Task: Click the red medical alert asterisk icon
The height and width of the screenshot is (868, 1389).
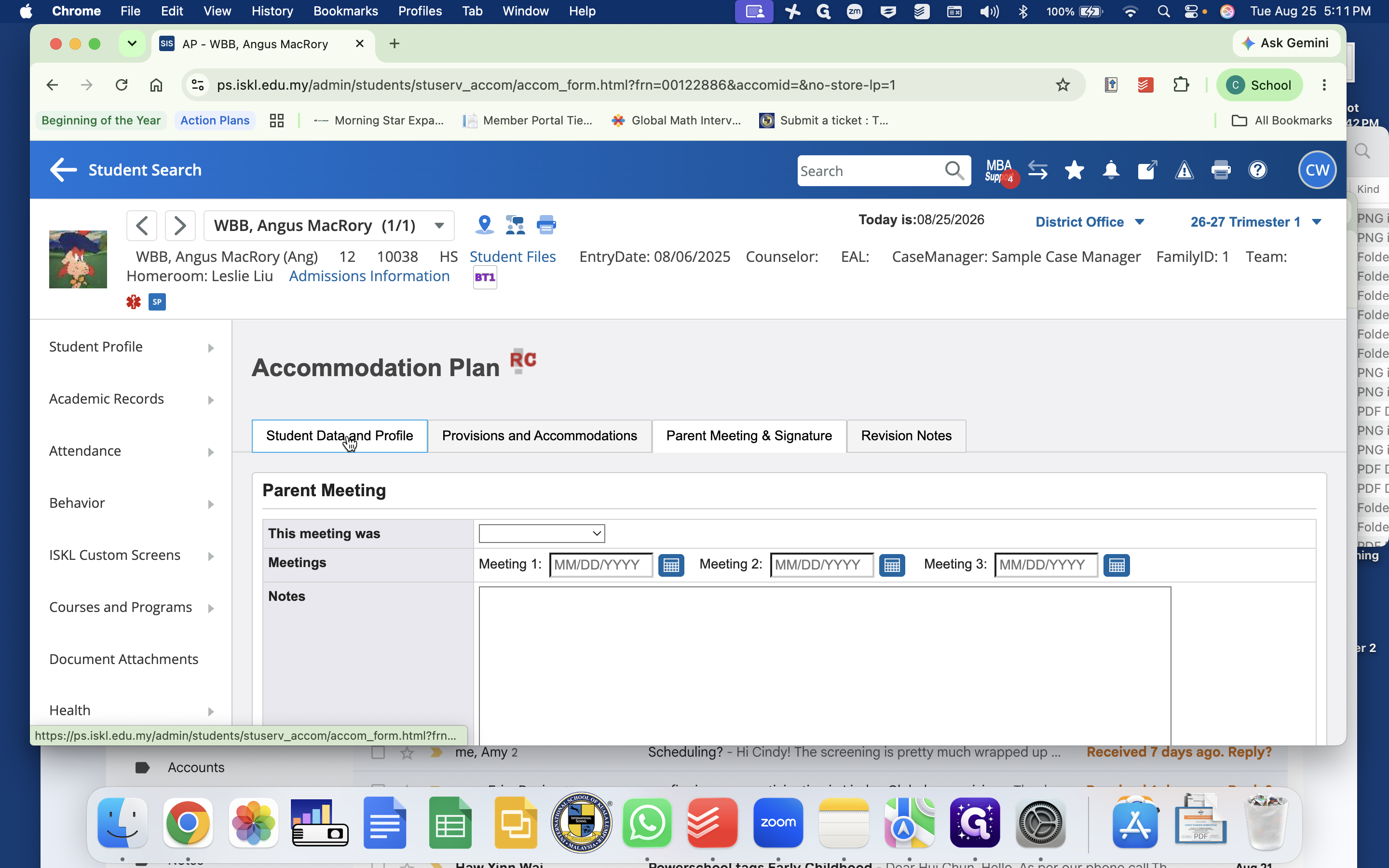Action: 134,302
